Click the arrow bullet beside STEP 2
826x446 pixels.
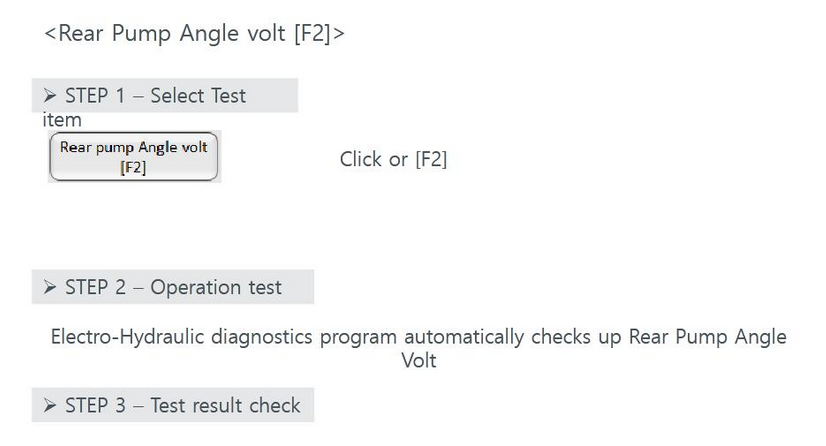click(50, 288)
